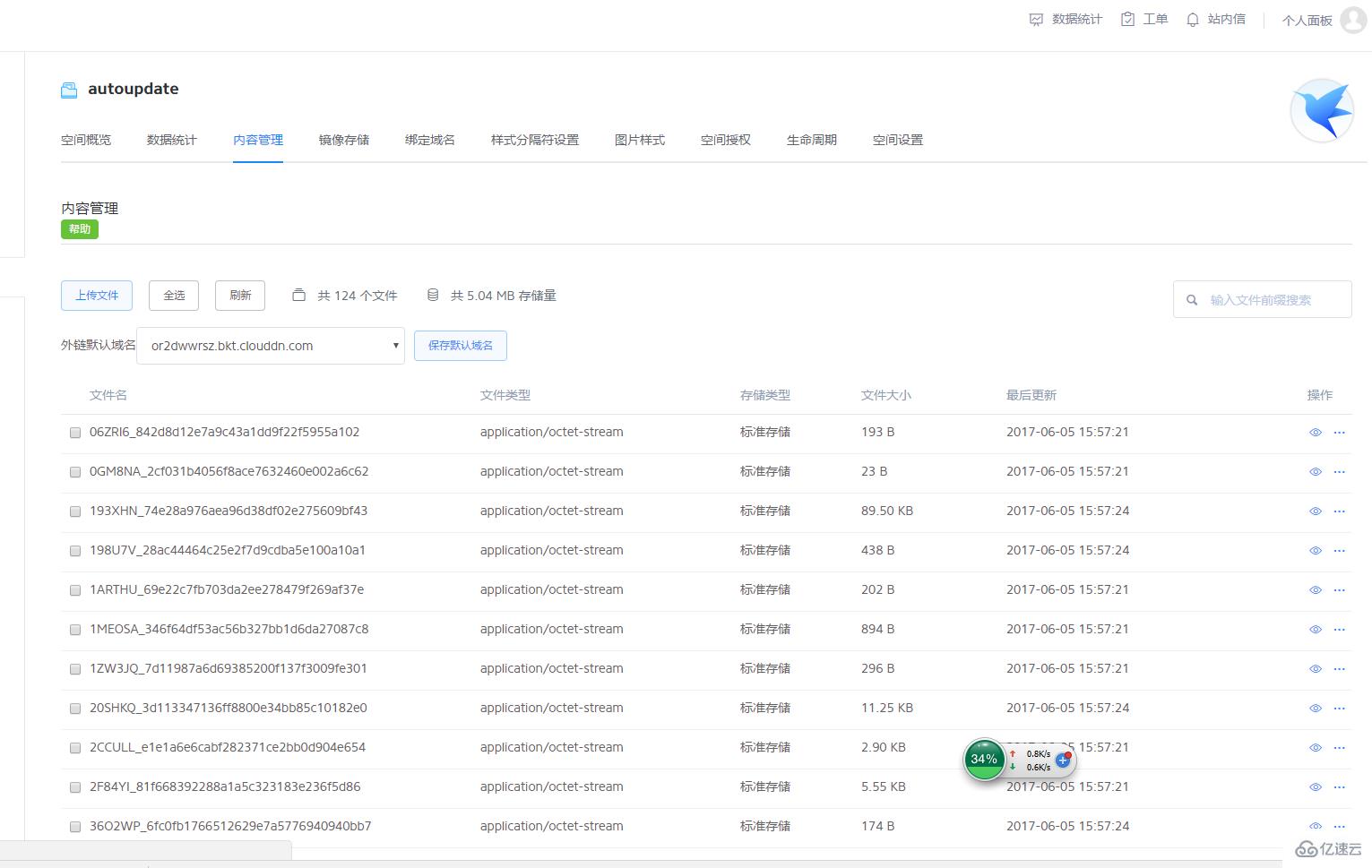Click the 全选 select-all button
The height and width of the screenshot is (868, 1372).
coord(174,296)
